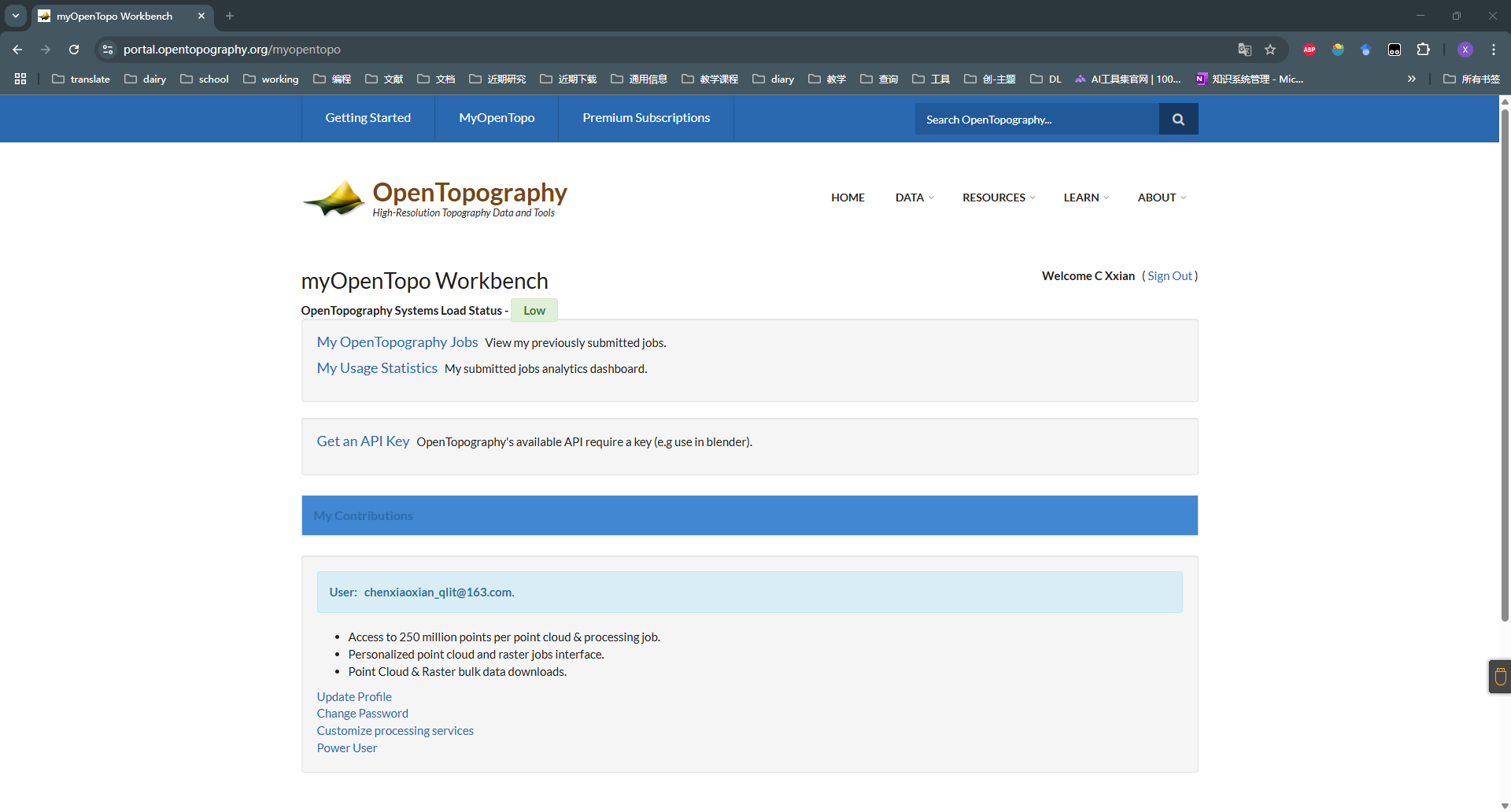Open the 工具 bookmark folder
Image resolution: width=1511 pixels, height=812 pixels.
coord(931,79)
